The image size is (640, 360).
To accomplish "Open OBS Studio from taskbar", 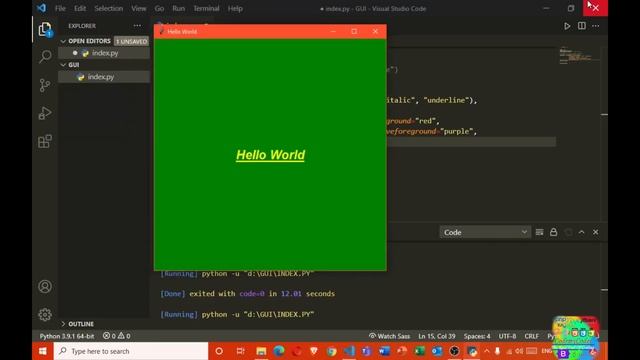I will coord(454,351).
